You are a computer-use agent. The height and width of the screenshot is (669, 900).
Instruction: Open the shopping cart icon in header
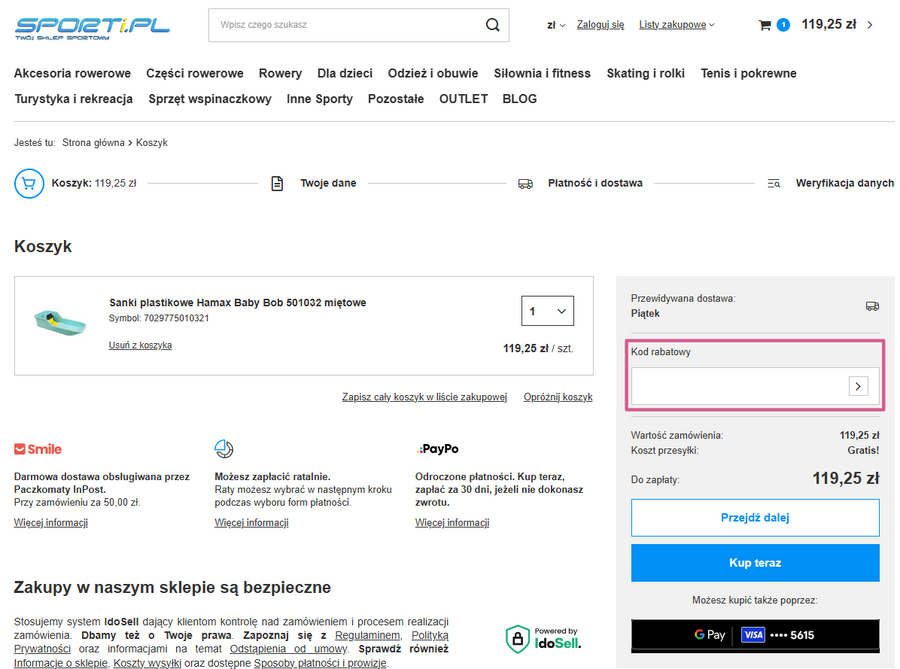point(765,25)
